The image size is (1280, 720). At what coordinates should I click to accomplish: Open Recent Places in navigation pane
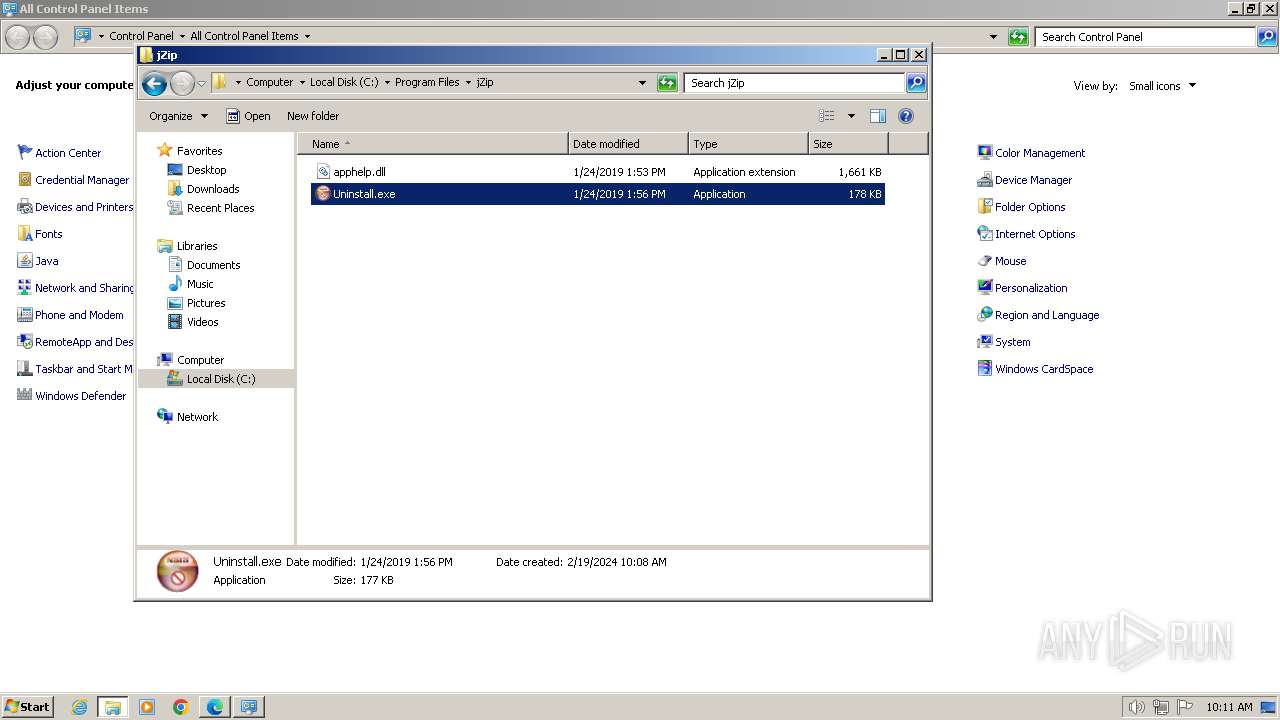[x=220, y=208]
